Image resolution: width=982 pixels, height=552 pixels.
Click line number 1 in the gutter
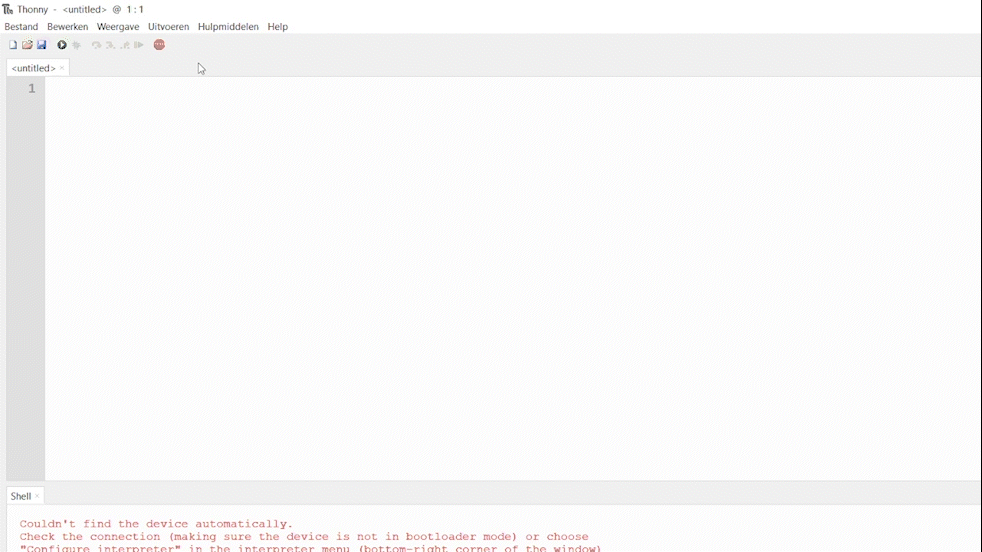pos(31,88)
